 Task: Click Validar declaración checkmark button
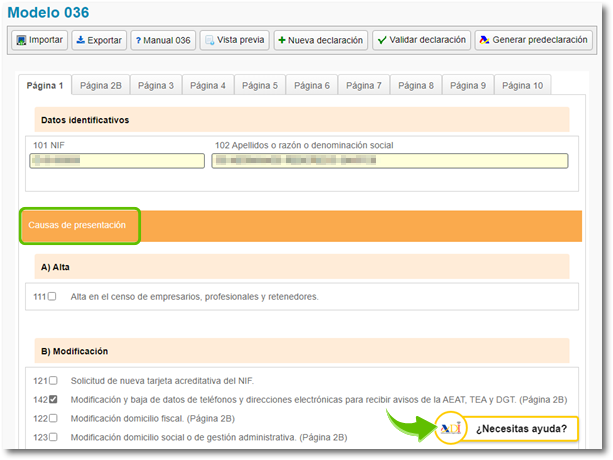pyautogui.click(x=421, y=40)
